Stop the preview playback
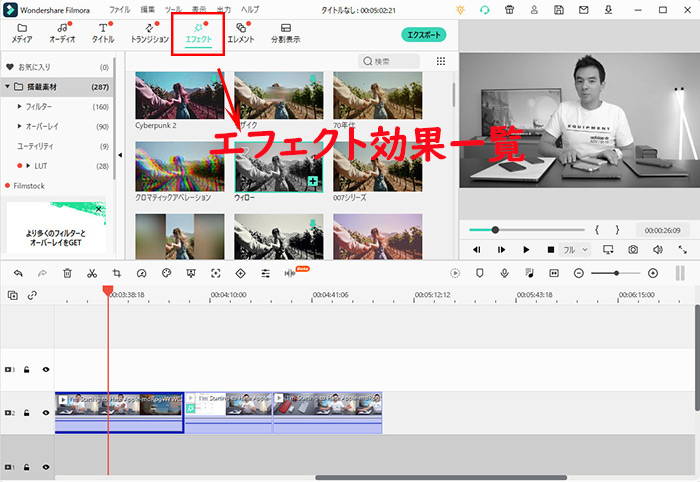 click(550, 250)
